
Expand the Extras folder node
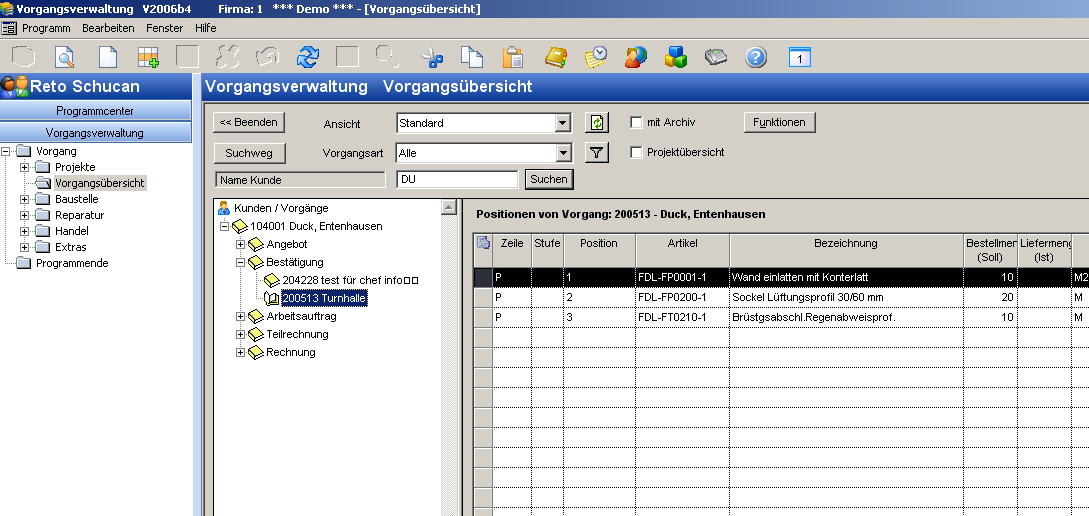pos(25,247)
